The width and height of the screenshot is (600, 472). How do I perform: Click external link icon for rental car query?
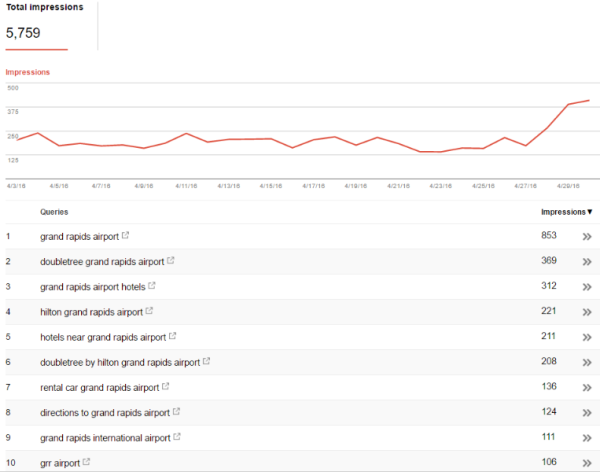[165, 387]
